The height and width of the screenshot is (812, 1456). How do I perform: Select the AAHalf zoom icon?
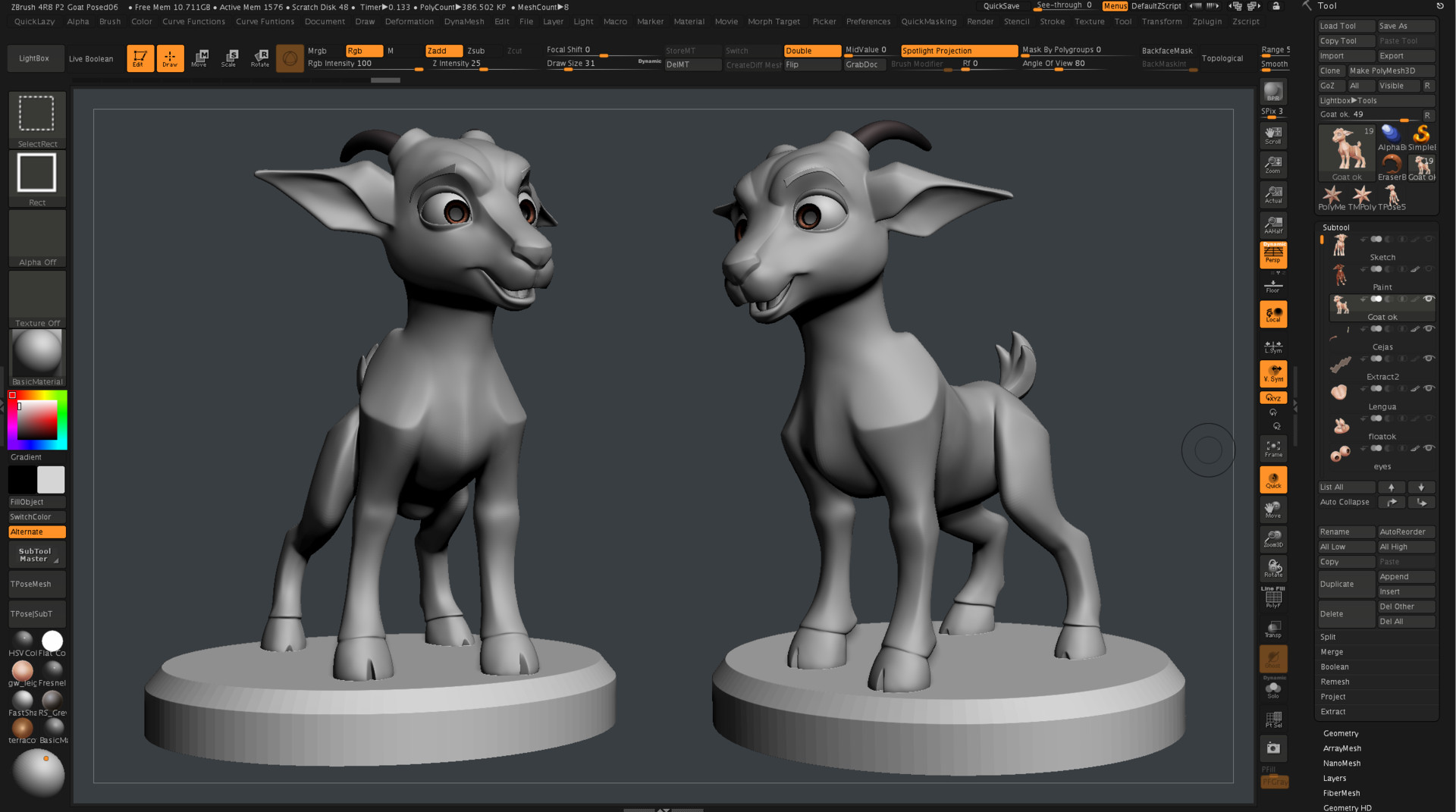pyautogui.click(x=1273, y=224)
